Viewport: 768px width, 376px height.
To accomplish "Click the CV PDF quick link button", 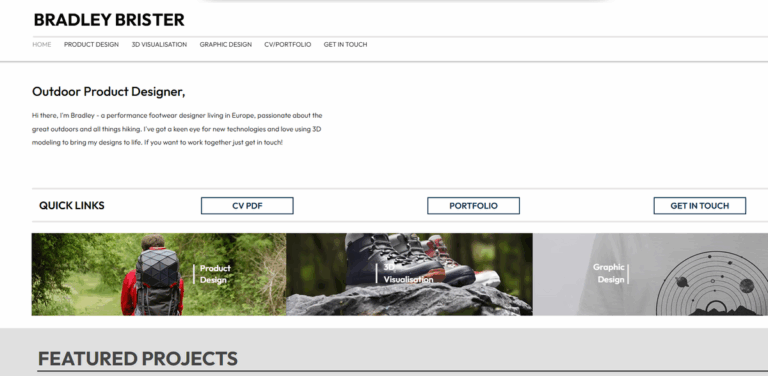I will pyautogui.click(x=247, y=206).
